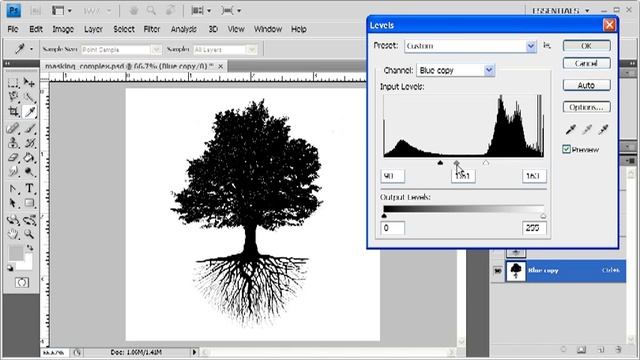The width and height of the screenshot is (640, 360).
Task: Select the Zoom tool in toolbox
Action: tap(29, 234)
